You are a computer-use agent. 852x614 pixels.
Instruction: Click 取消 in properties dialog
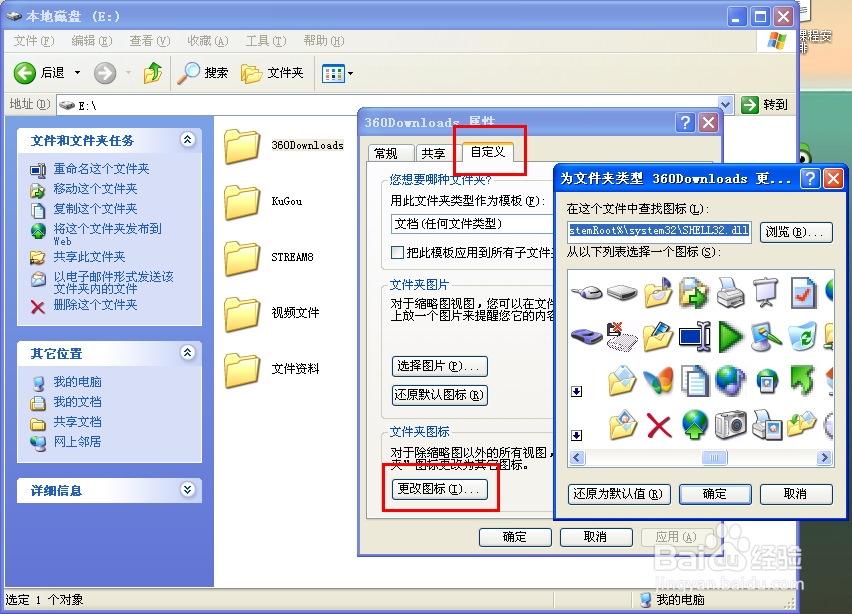coord(596,537)
